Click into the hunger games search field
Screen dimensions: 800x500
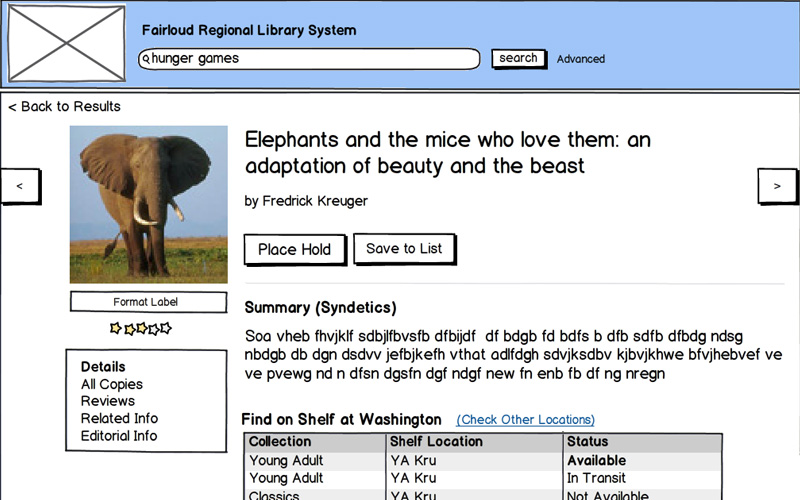point(310,59)
